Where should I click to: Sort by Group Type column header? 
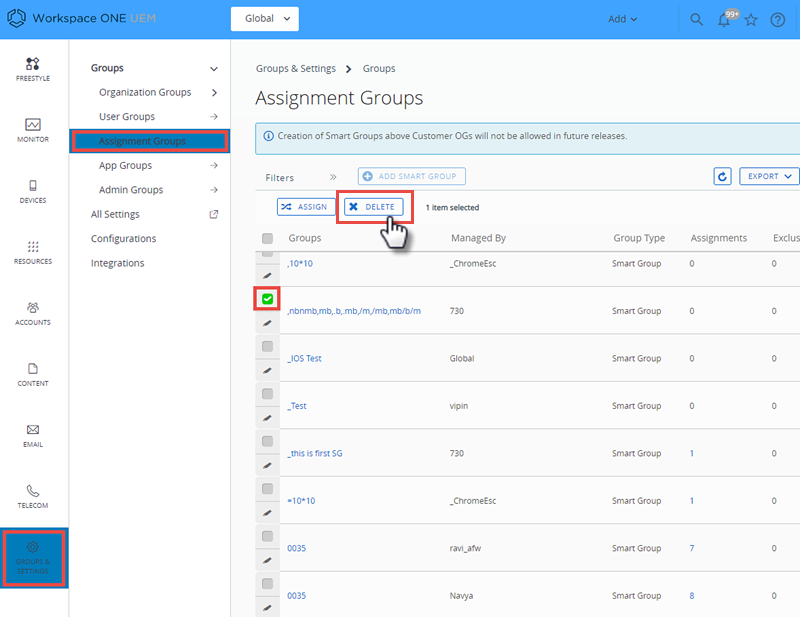coord(639,238)
